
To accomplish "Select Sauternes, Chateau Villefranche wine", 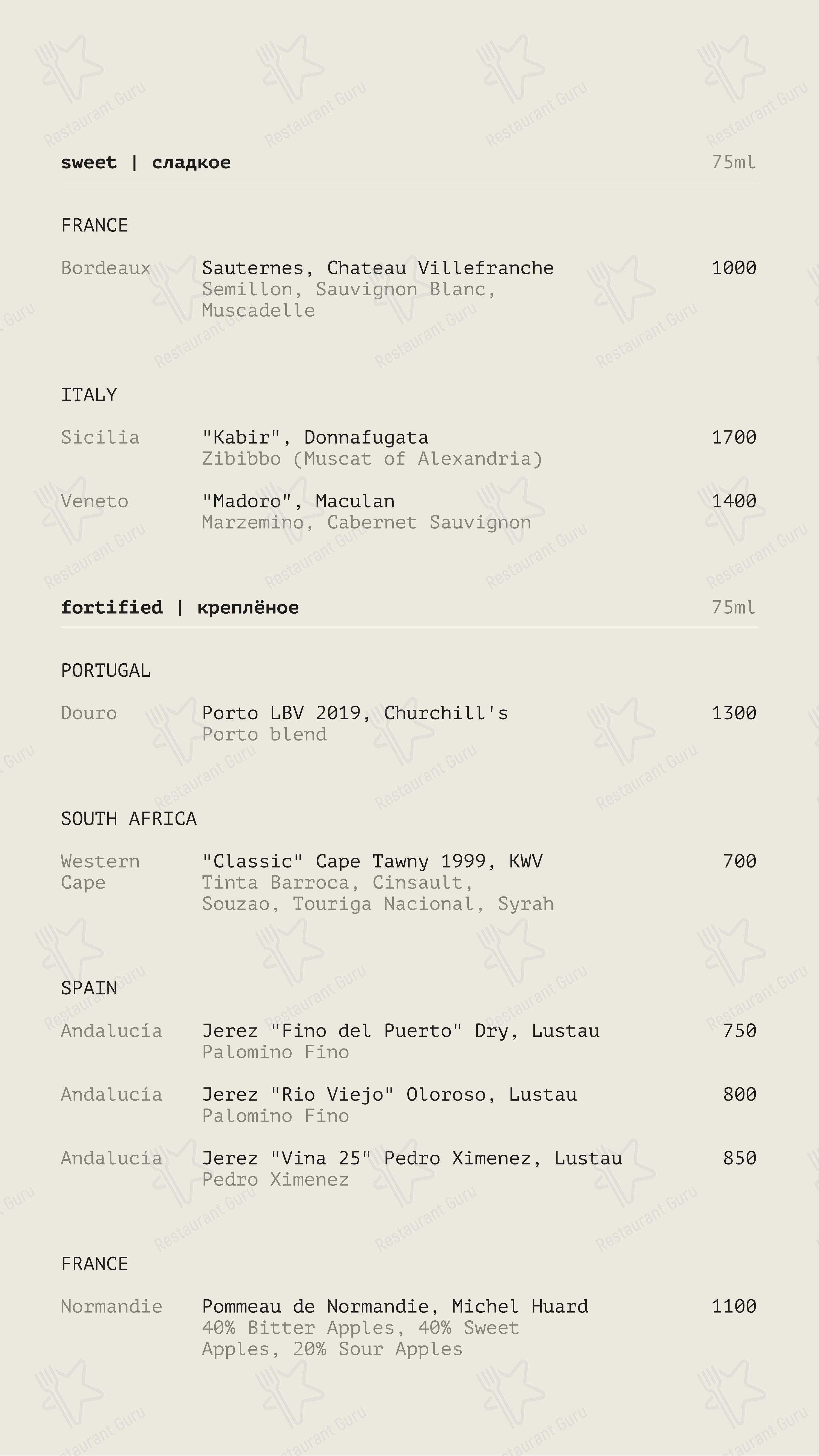I will tap(377, 268).
